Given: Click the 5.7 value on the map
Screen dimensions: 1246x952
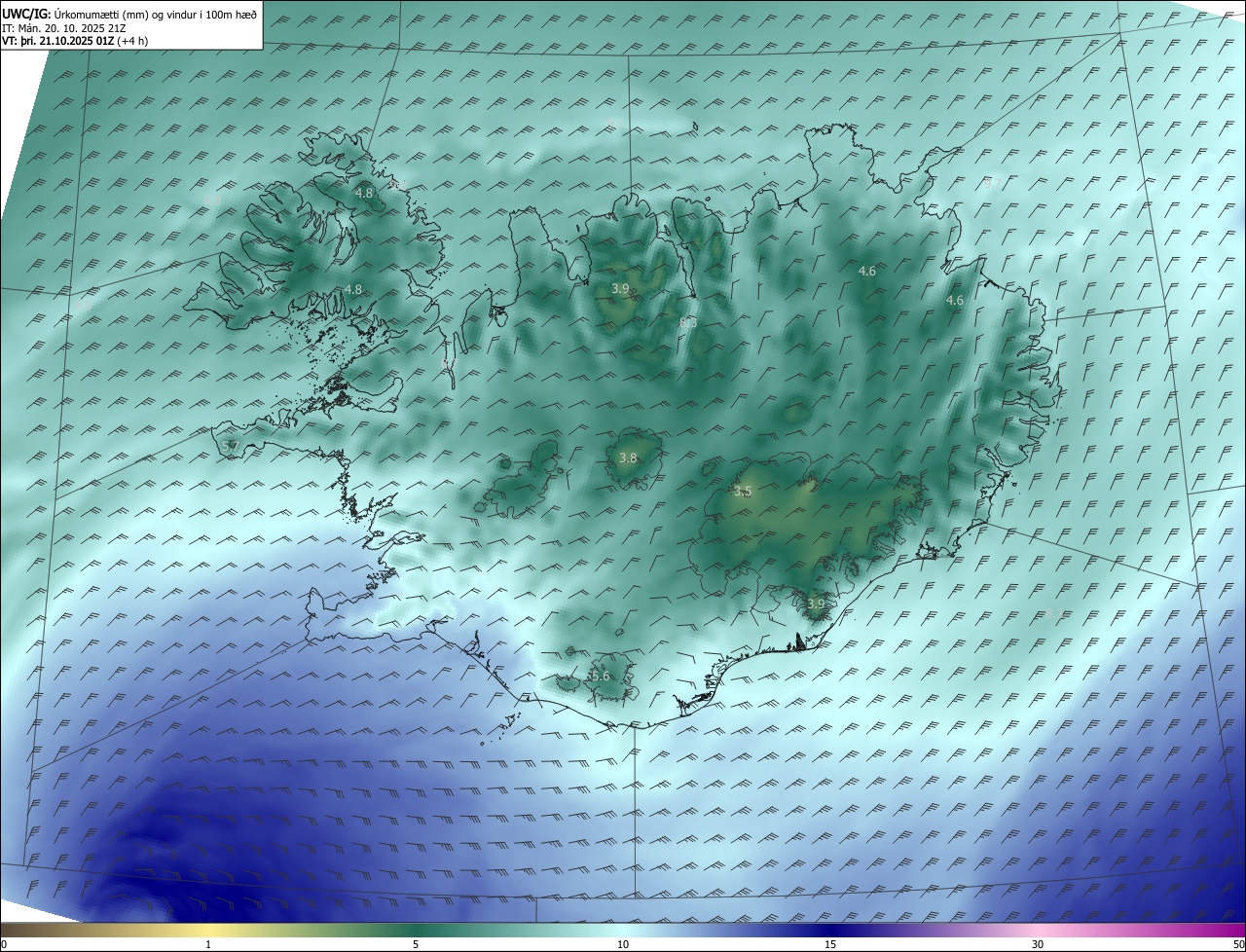Looking at the screenshot, I should pyautogui.click(x=231, y=446).
